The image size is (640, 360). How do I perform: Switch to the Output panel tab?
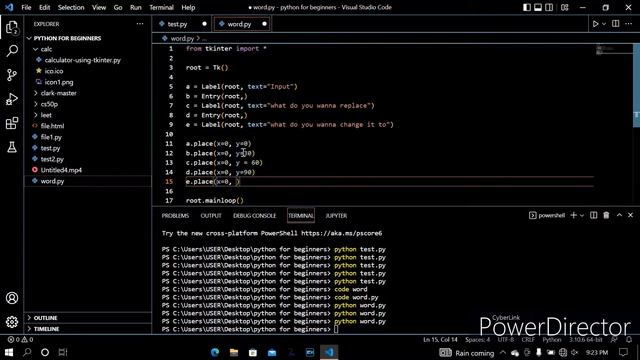pyautogui.click(x=211, y=216)
